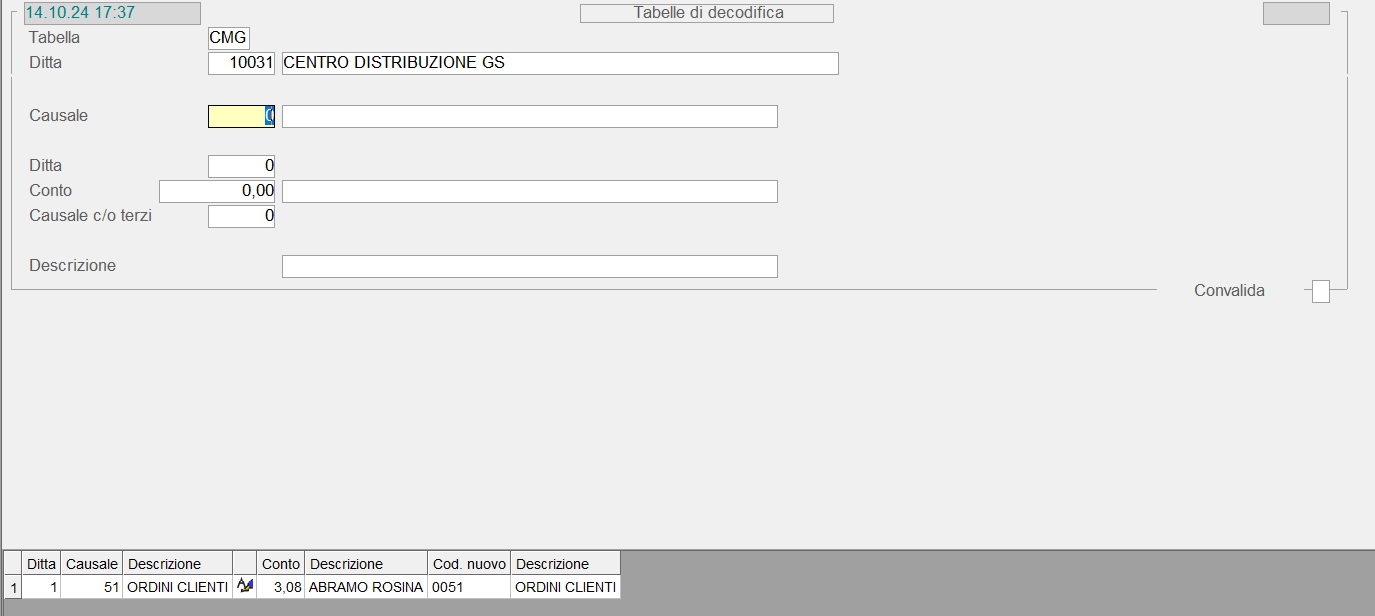This screenshot has width=1375, height=616.
Task: Click the Causale code input field
Action: (241, 116)
